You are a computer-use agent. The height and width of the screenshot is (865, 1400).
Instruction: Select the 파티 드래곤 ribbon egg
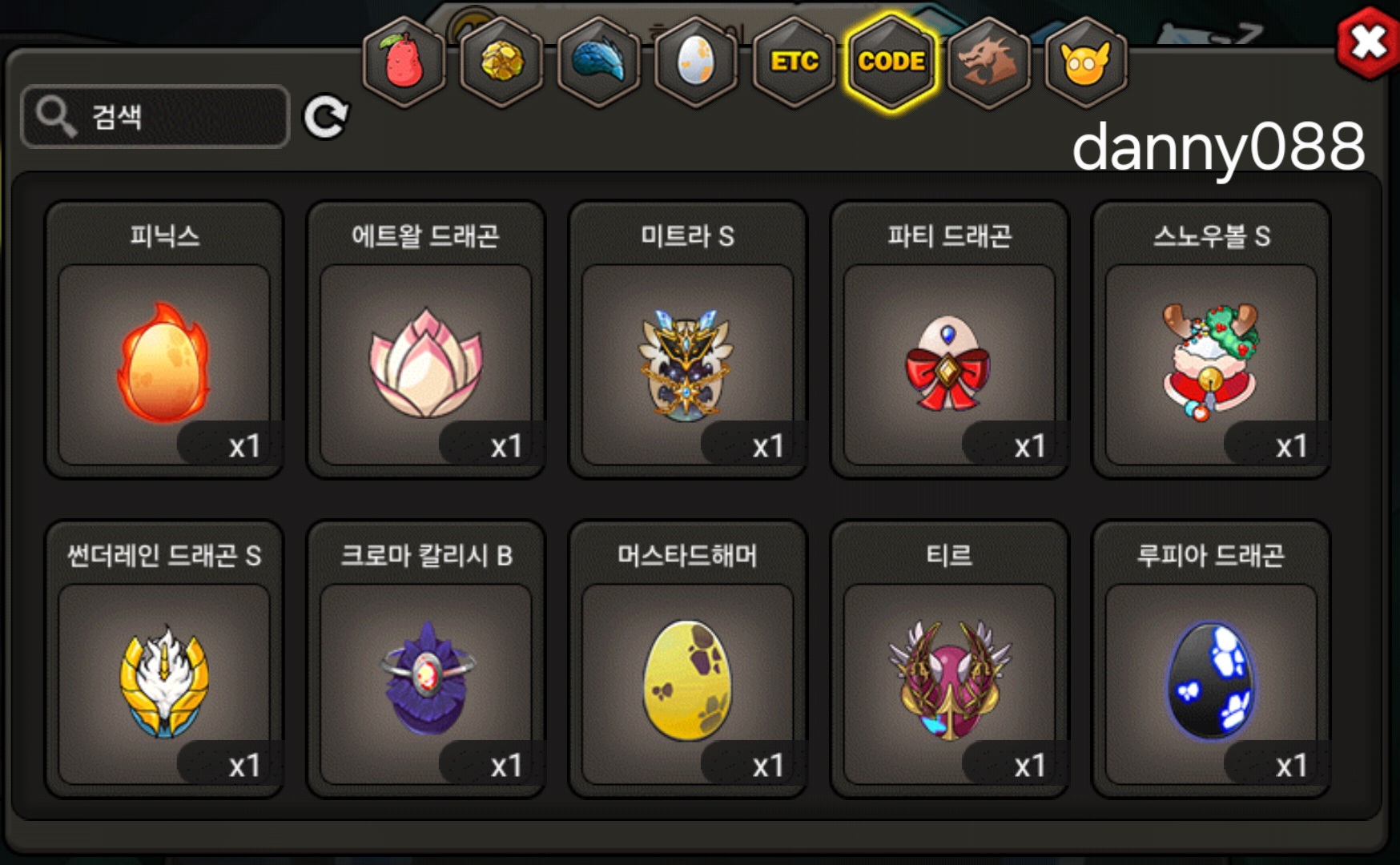pos(950,340)
